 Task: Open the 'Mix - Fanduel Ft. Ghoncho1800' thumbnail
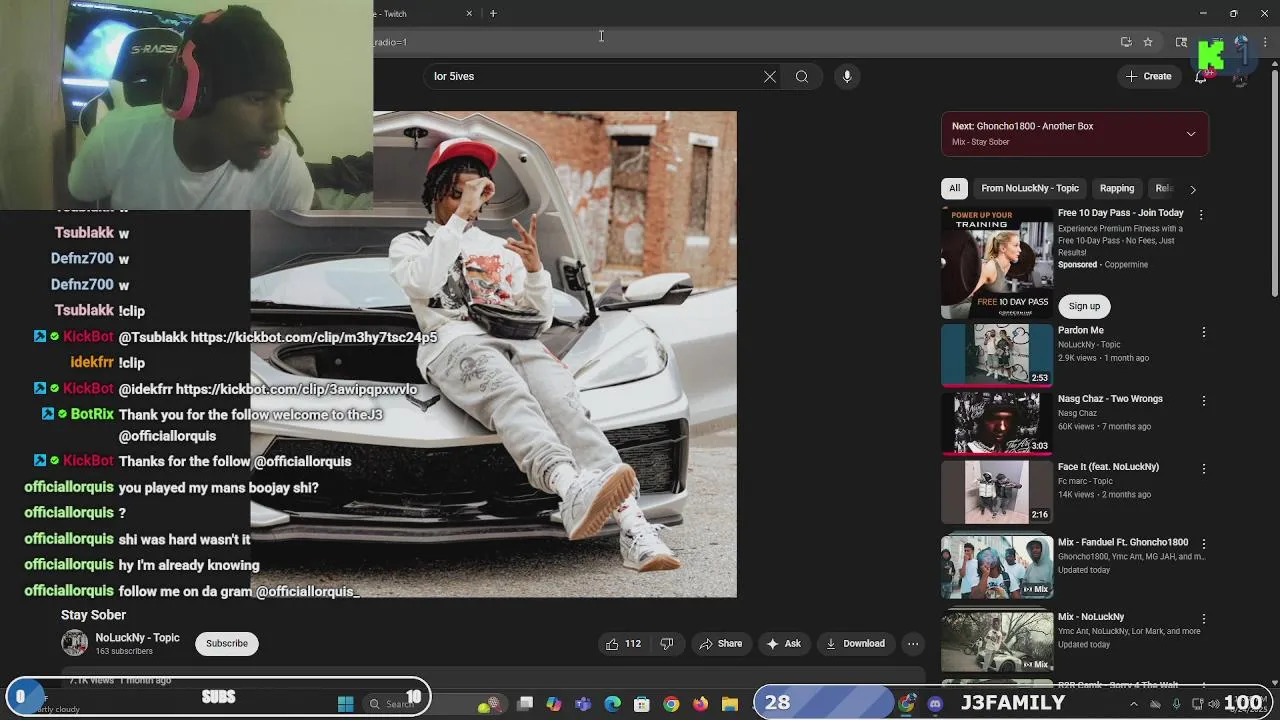coord(997,566)
